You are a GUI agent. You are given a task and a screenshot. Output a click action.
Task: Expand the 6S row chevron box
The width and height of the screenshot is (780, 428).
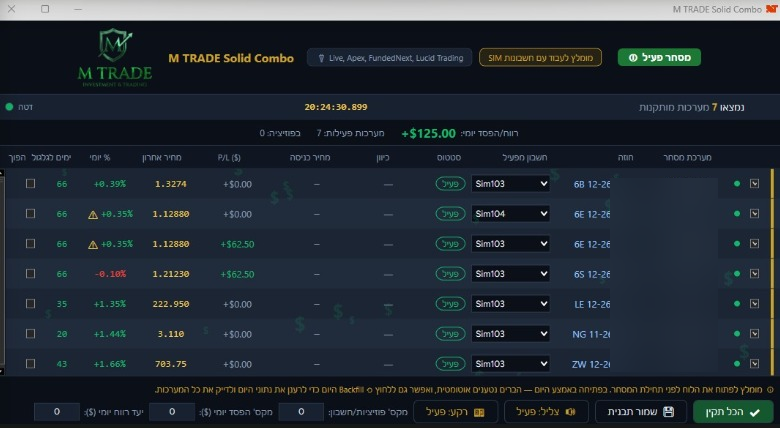755,274
